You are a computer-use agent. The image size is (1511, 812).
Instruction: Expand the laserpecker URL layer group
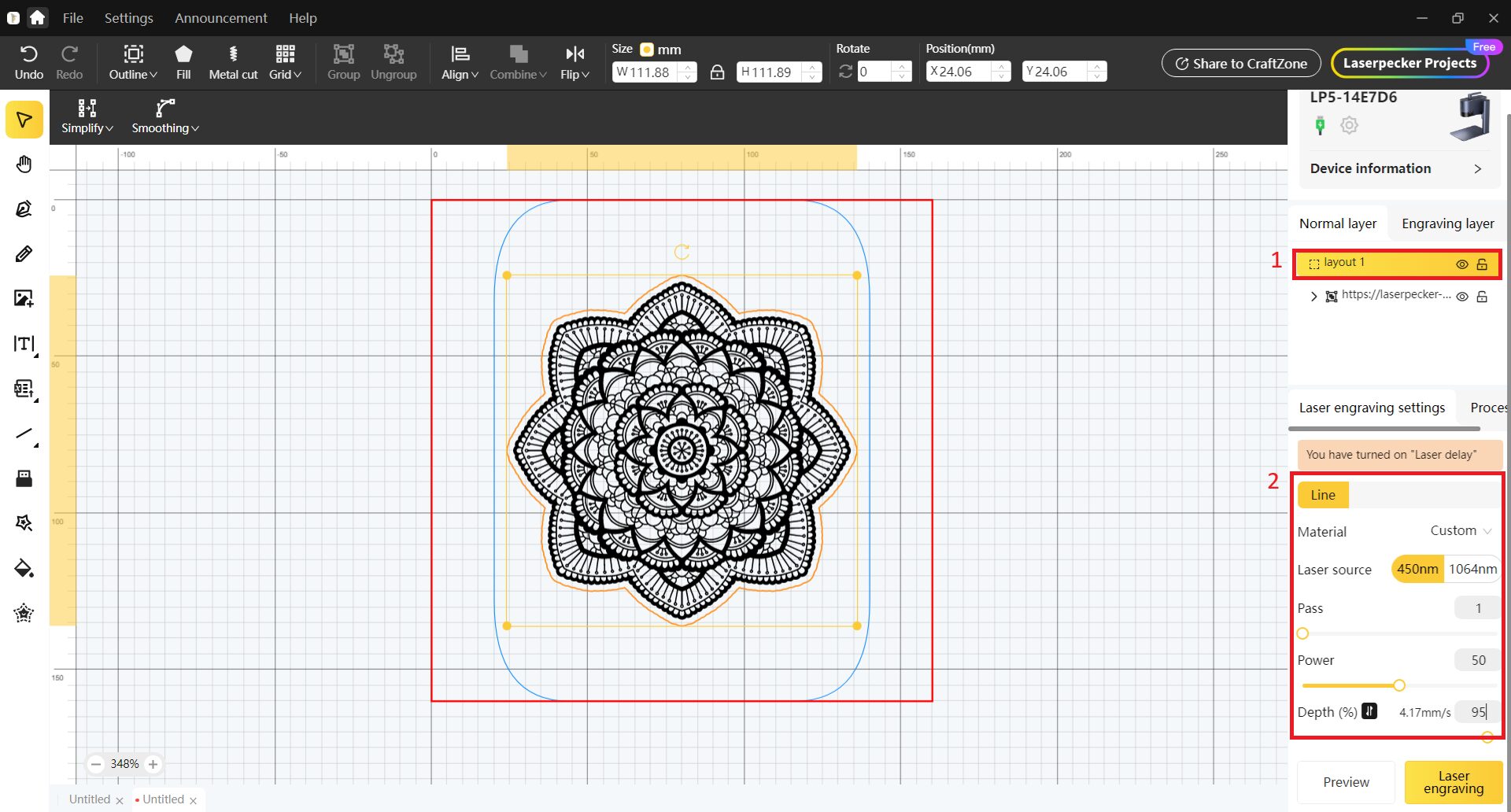coord(1313,297)
